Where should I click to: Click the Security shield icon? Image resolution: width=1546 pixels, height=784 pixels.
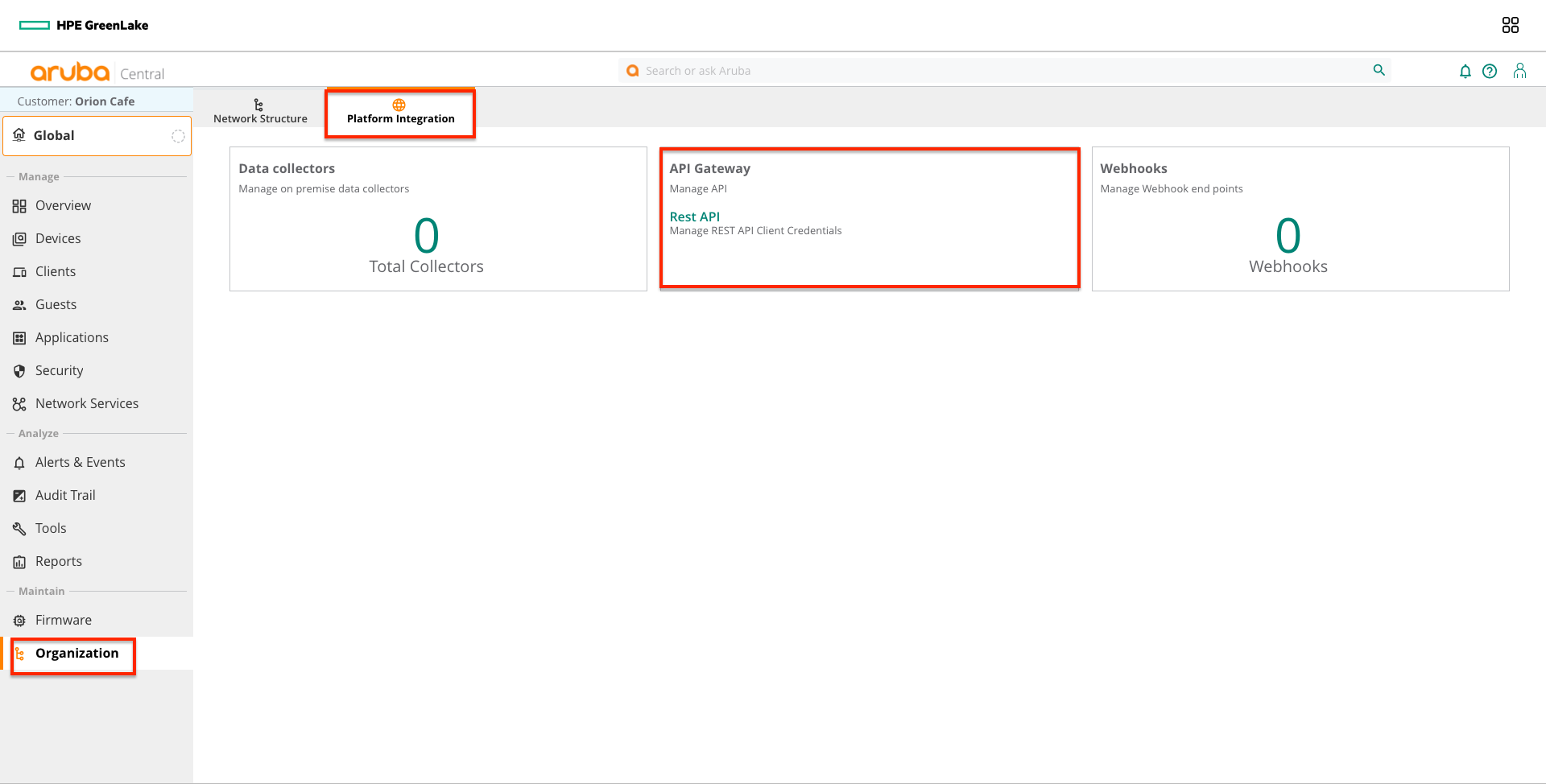[19, 371]
